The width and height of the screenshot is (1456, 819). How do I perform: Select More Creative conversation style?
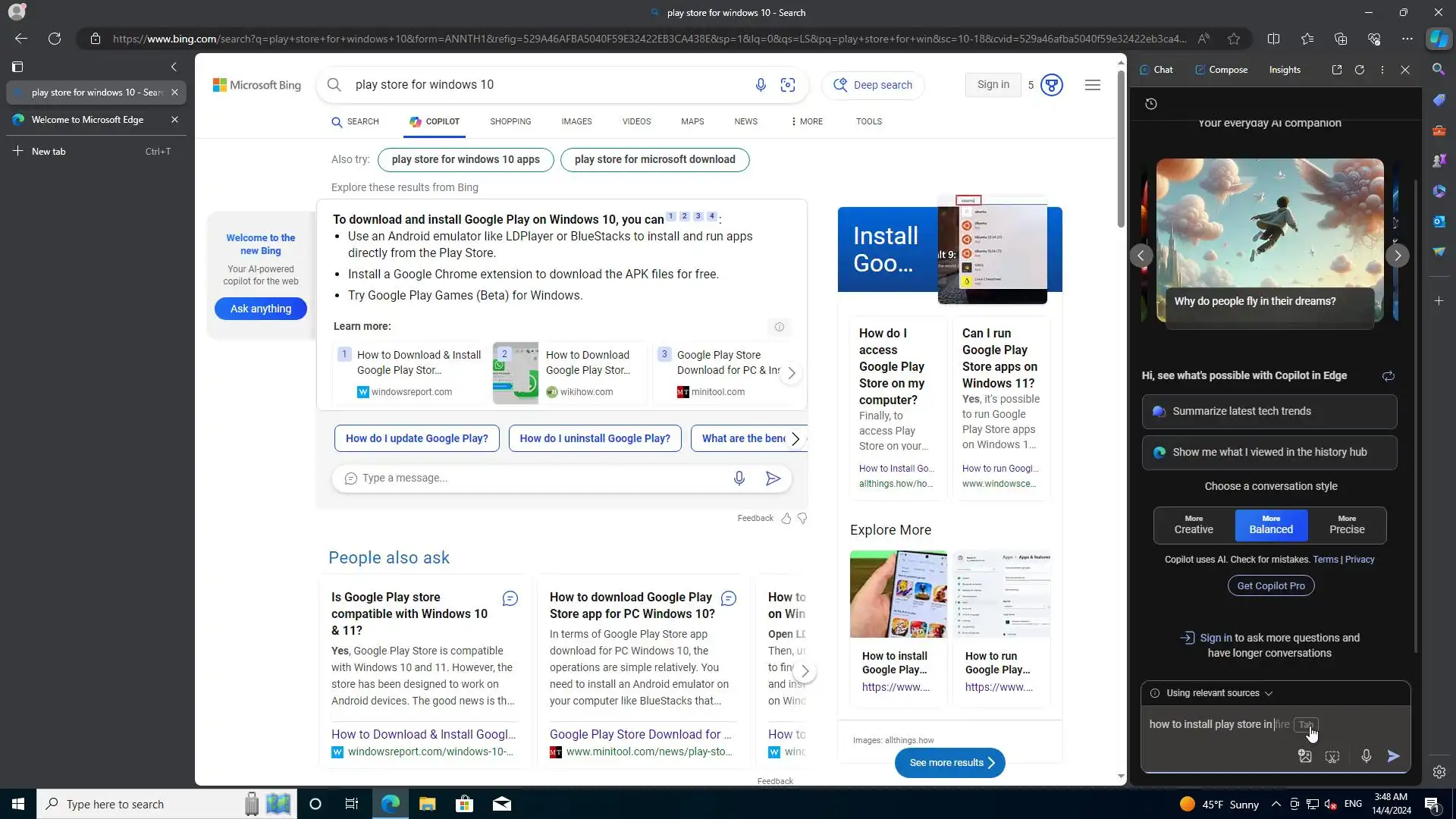click(1194, 525)
